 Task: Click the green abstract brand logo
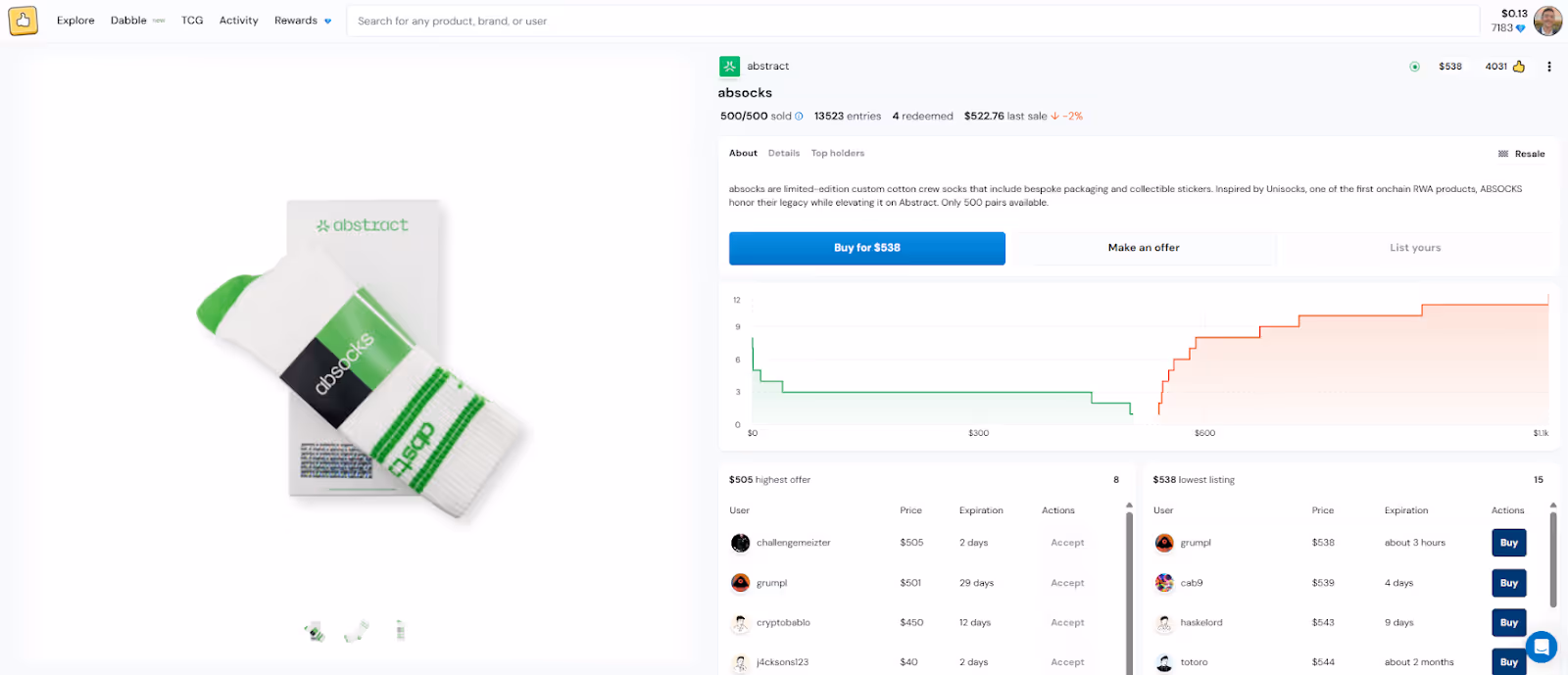tap(729, 66)
